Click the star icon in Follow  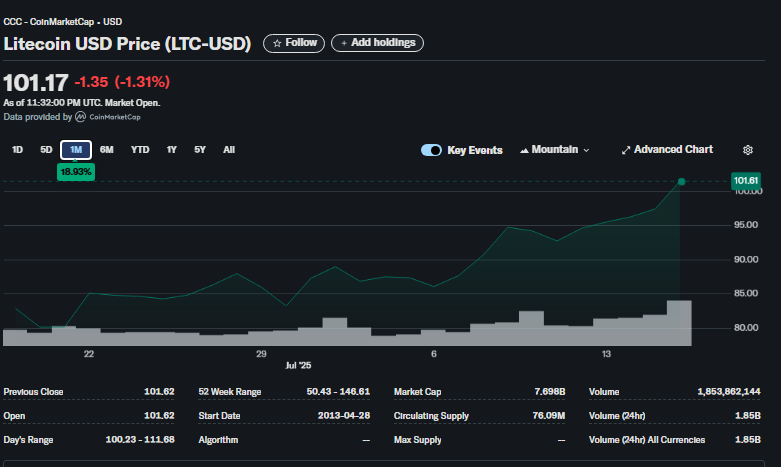[x=277, y=43]
